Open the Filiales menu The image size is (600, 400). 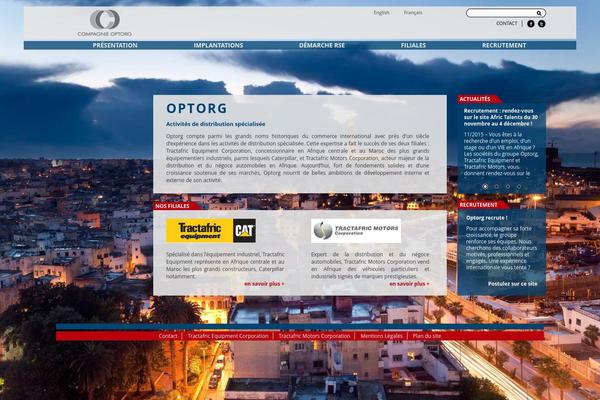click(413, 45)
